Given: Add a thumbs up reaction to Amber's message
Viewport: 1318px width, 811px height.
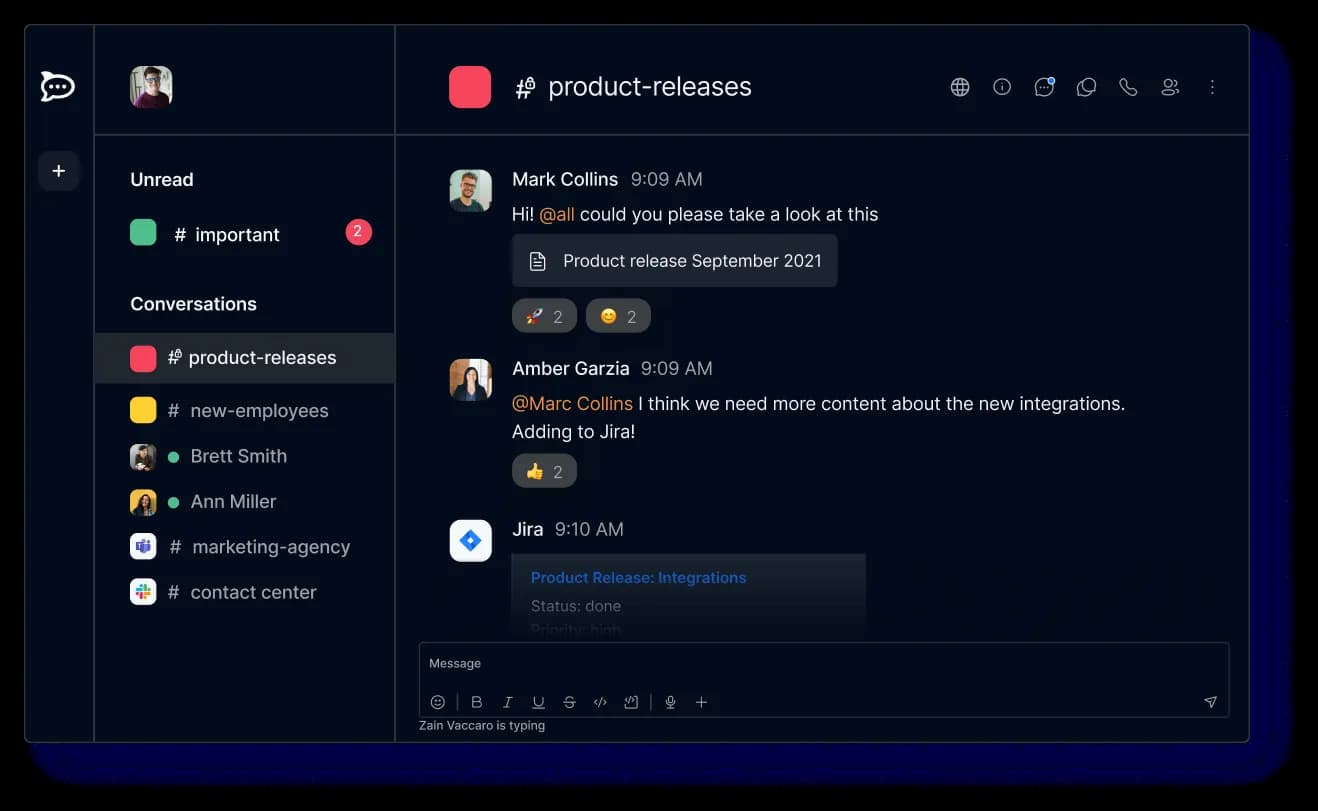Looking at the screenshot, I should (x=544, y=470).
